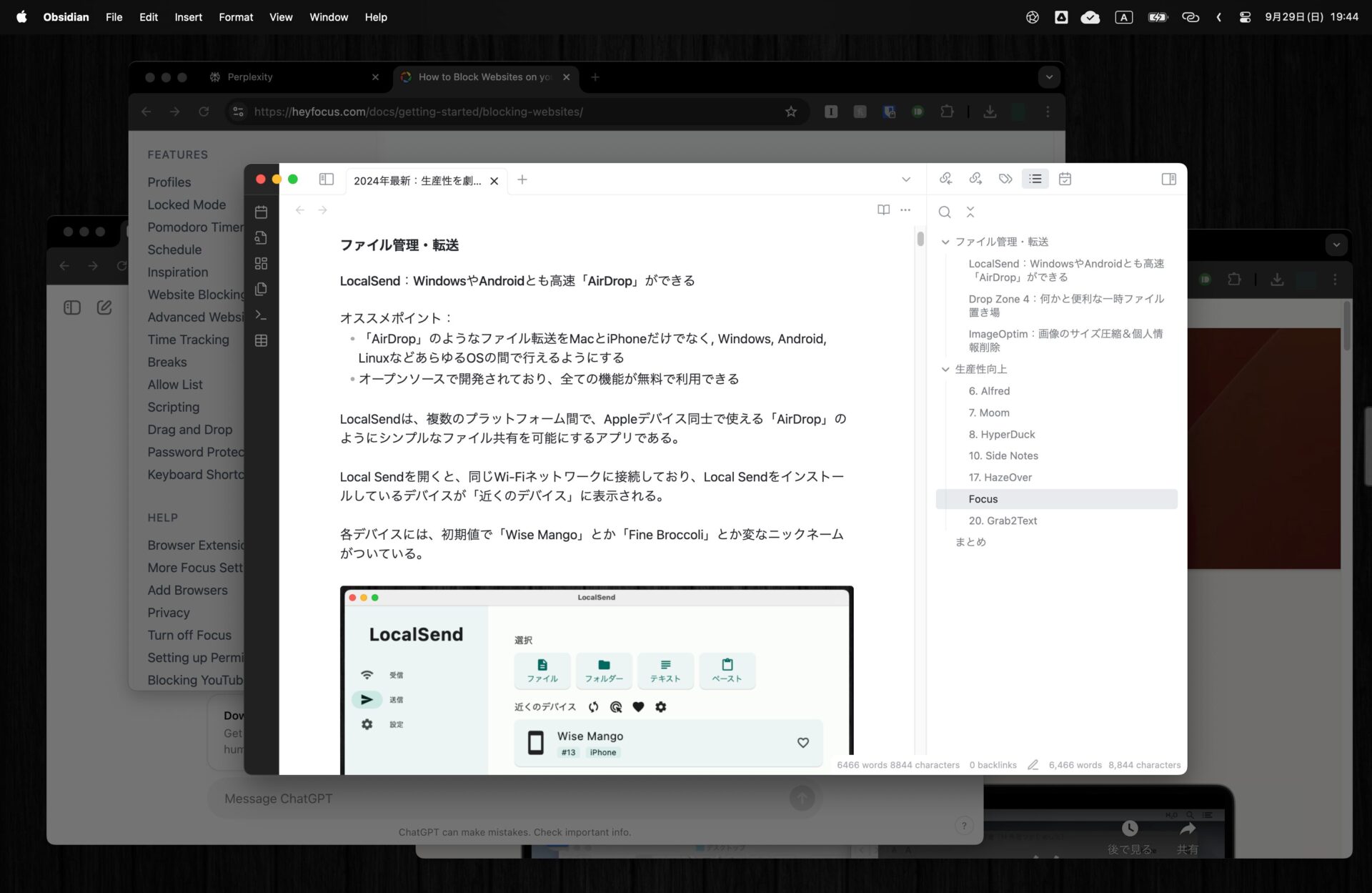The image size is (1372, 893).
Task: Open the canvas grid ribbon icon
Action: point(262,264)
